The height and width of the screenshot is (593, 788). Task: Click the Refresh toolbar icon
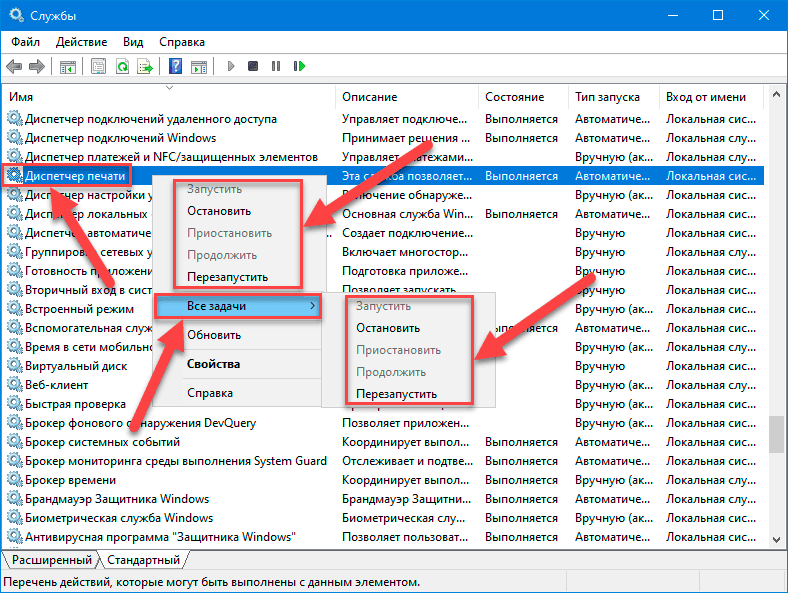(122, 67)
